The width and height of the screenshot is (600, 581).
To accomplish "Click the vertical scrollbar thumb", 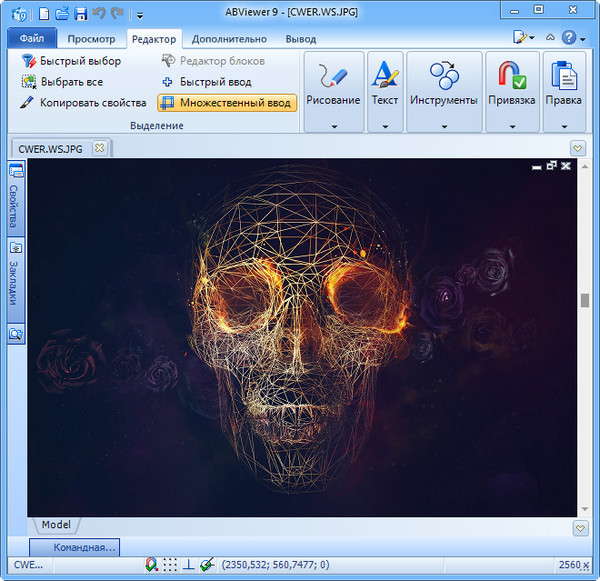I will (584, 300).
